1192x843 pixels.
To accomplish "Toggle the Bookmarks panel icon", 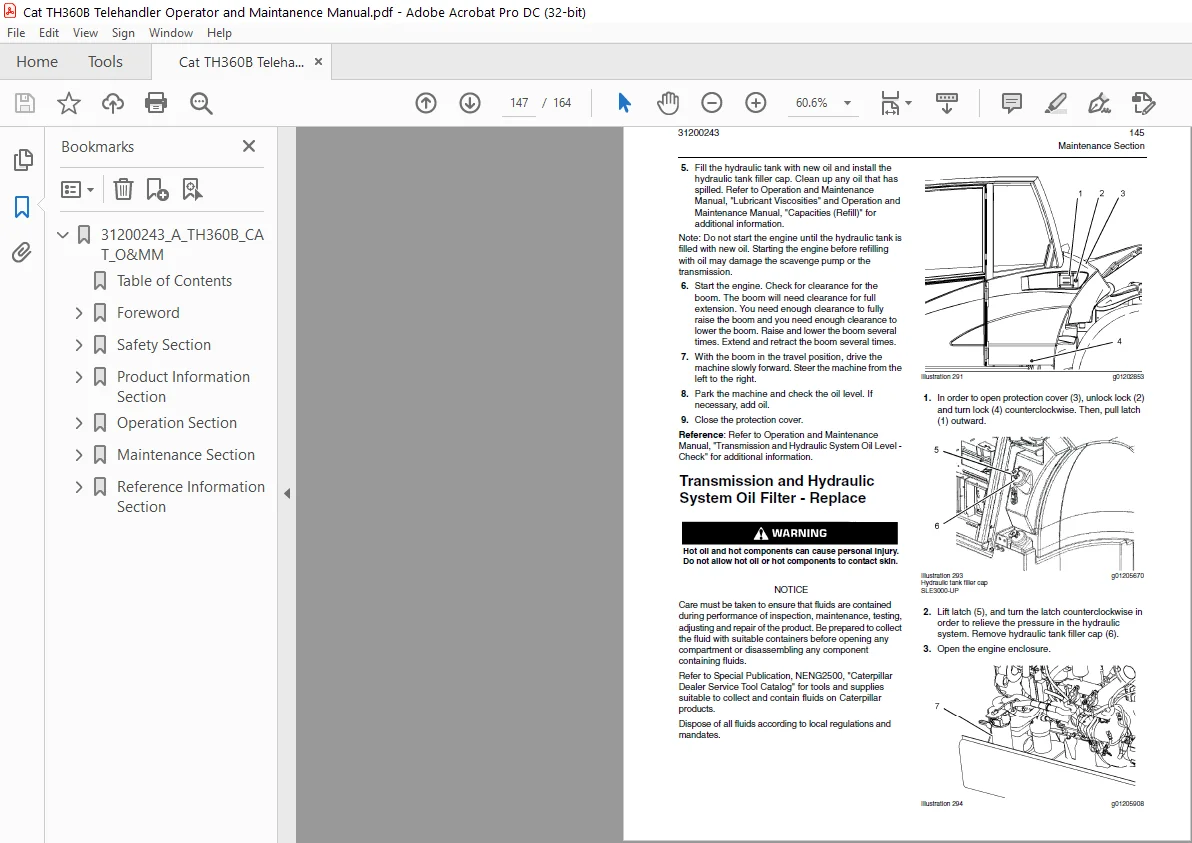I will 22,207.
